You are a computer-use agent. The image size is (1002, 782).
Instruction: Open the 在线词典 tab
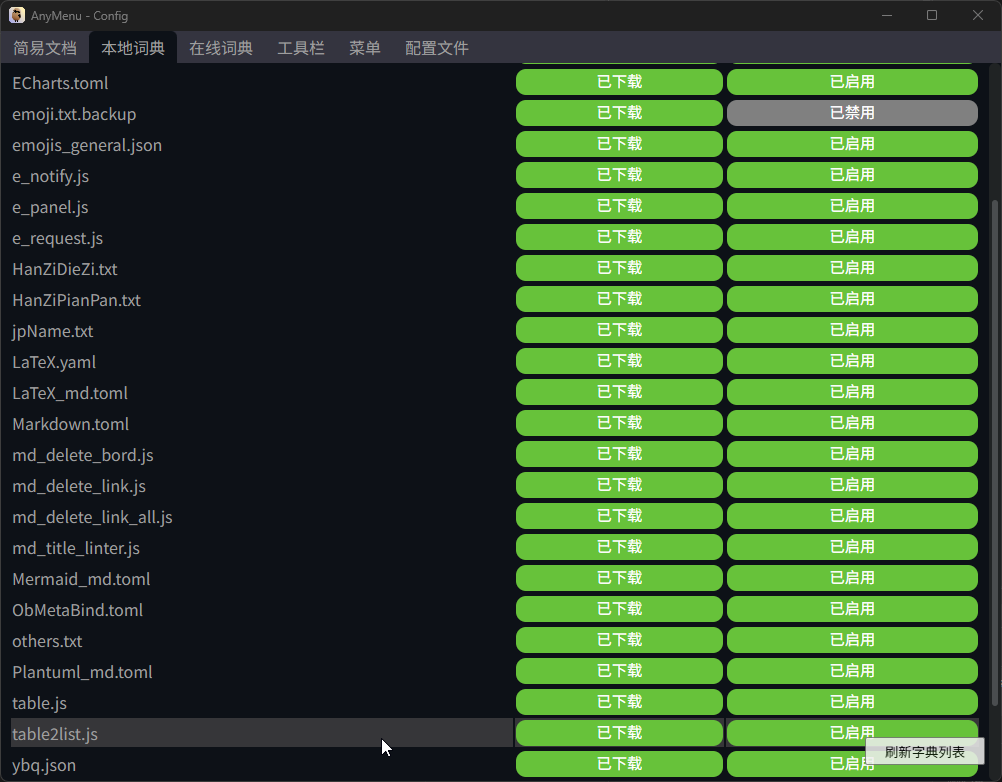click(221, 48)
